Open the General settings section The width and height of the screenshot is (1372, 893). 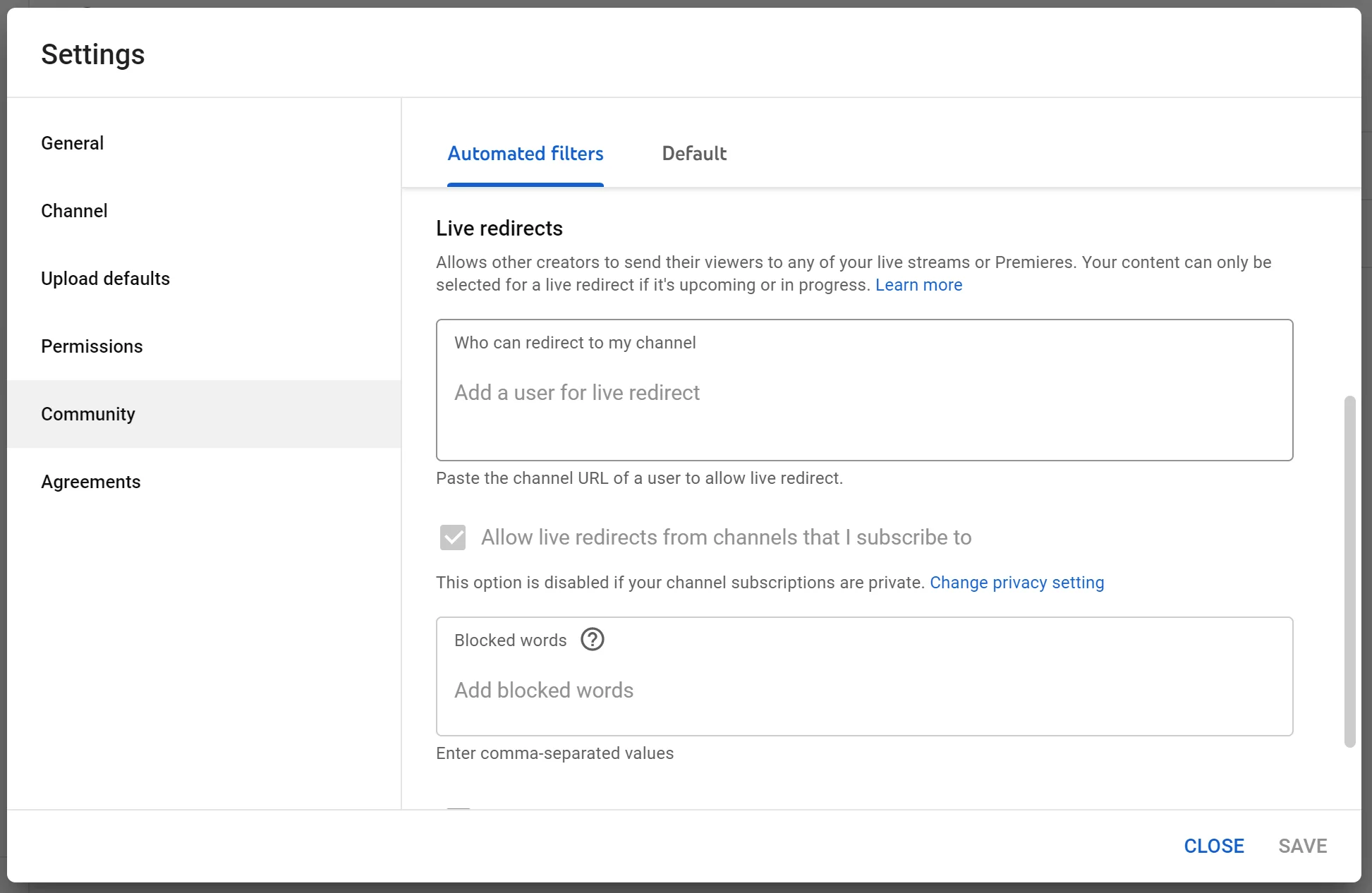pos(204,143)
